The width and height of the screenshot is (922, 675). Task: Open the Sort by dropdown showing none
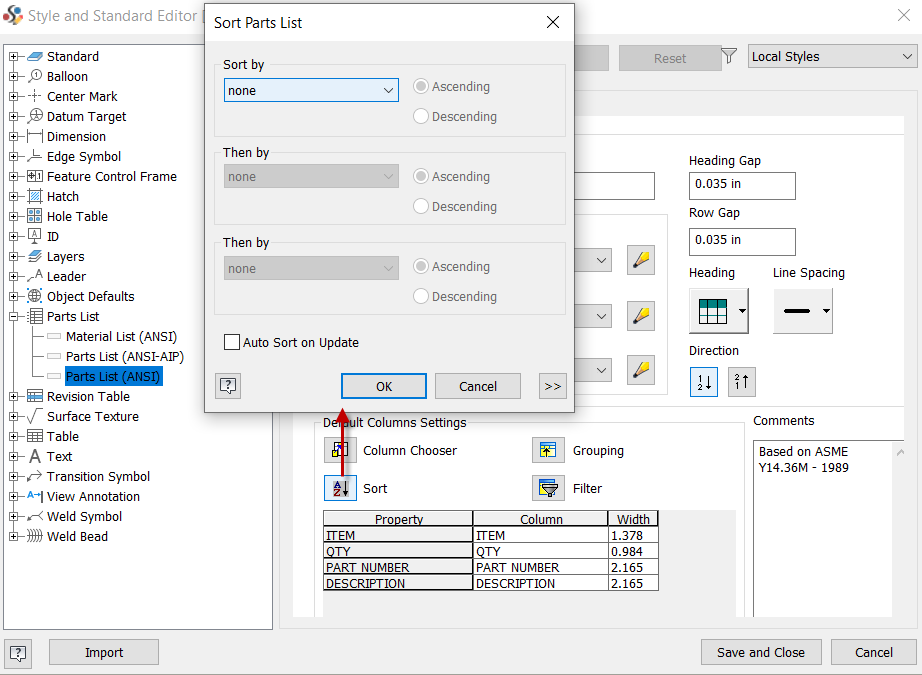tap(311, 89)
